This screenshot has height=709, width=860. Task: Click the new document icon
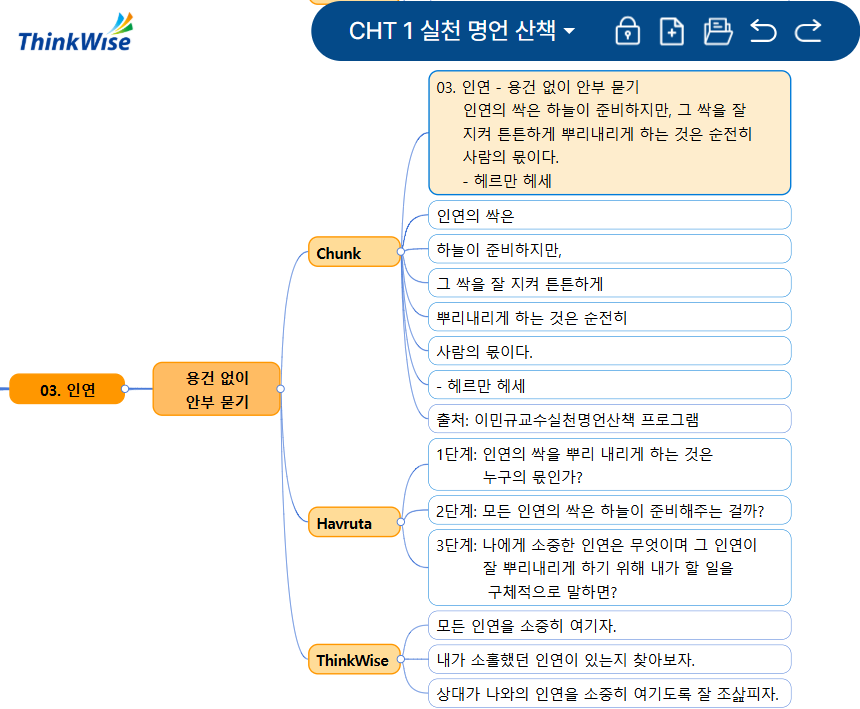click(x=671, y=32)
